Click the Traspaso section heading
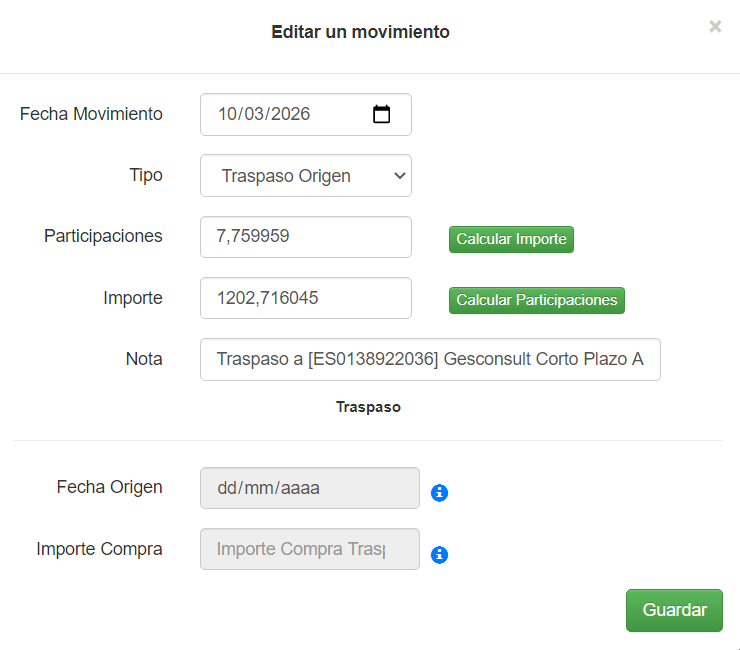 (x=368, y=407)
